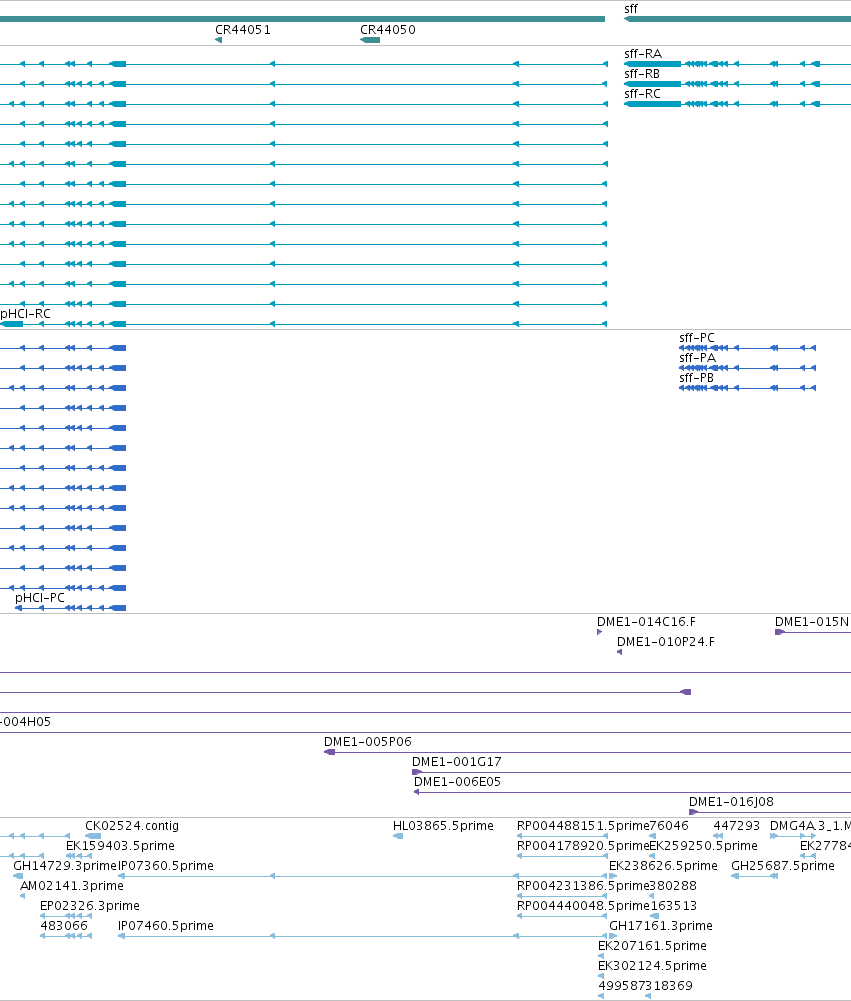Select clone DME1-005P06 label
The height and width of the screenshot is (1001, 851).
click(x=368, y=742)
